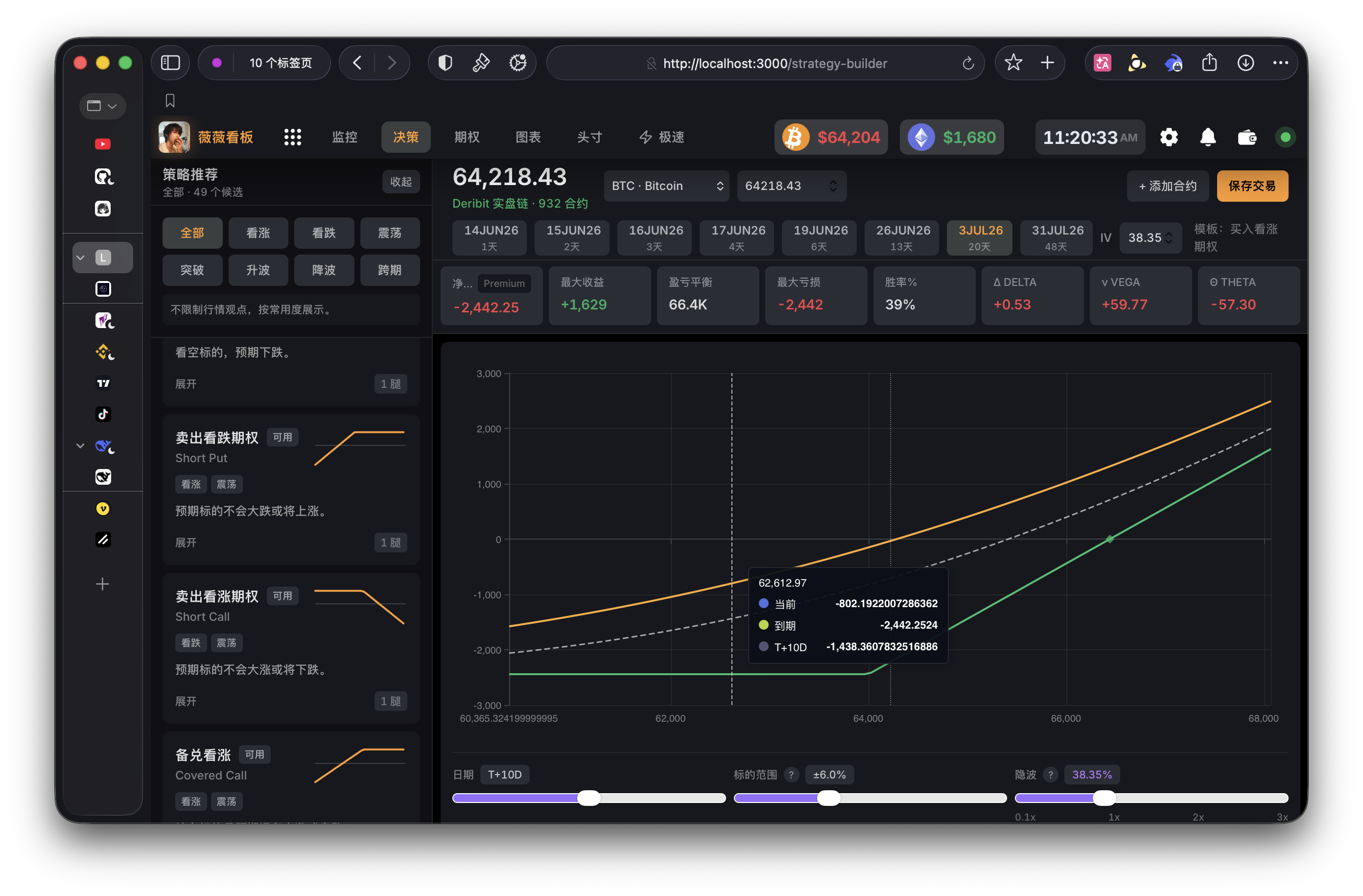The height and width of the screenshot is (896, 1363).
Task: Toggle the Premium label in net card
Action: tap(504, 283)
